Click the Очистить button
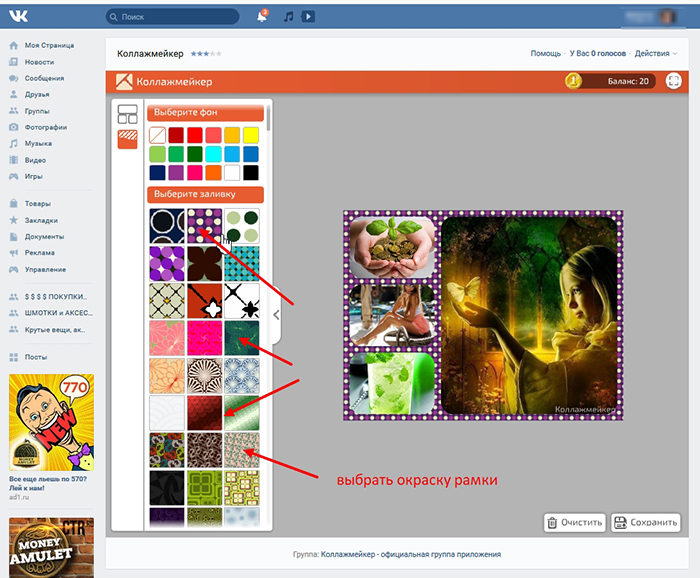 click(575, 522)
